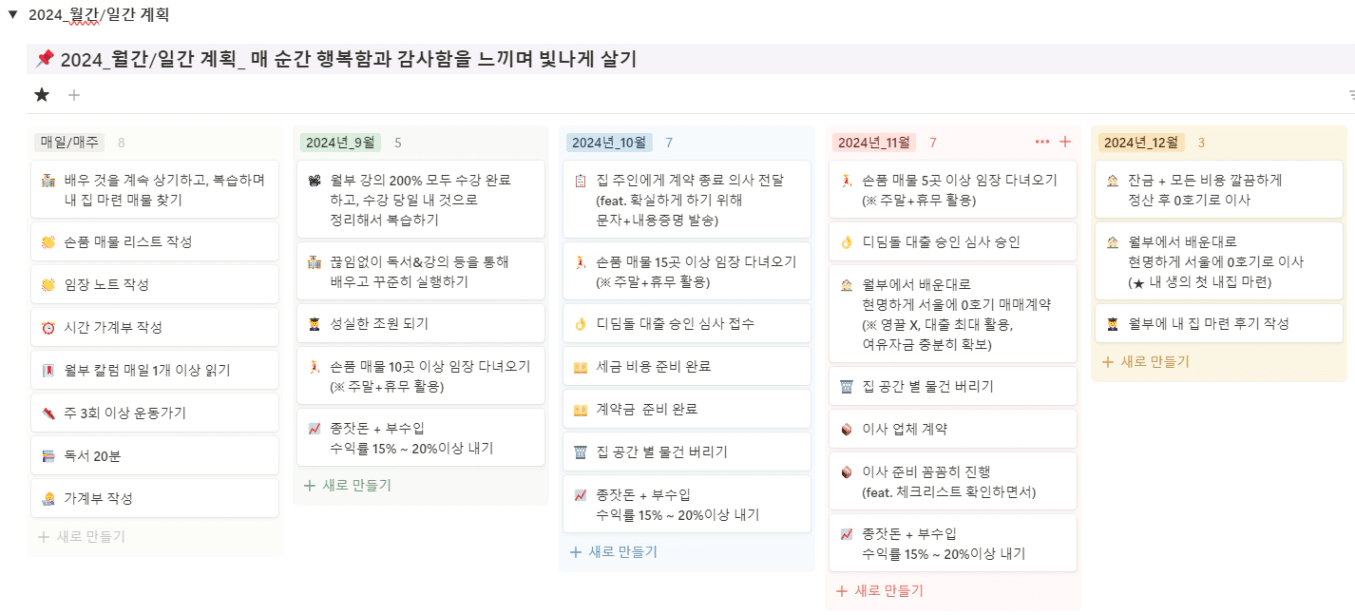Screen dimensions: 1355x615
Task: Click the trash bin icon on October 집 공간 별 물건 버리기
Action: coord(580,452)
